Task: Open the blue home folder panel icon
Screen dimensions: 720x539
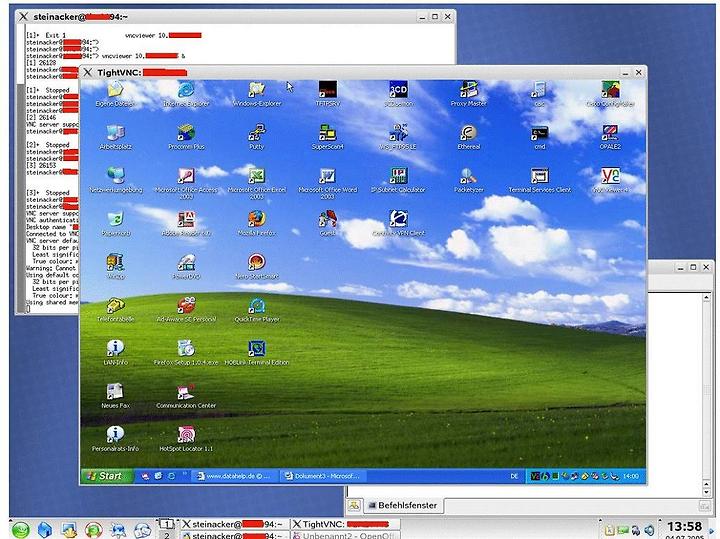Action: coord(45,530)
